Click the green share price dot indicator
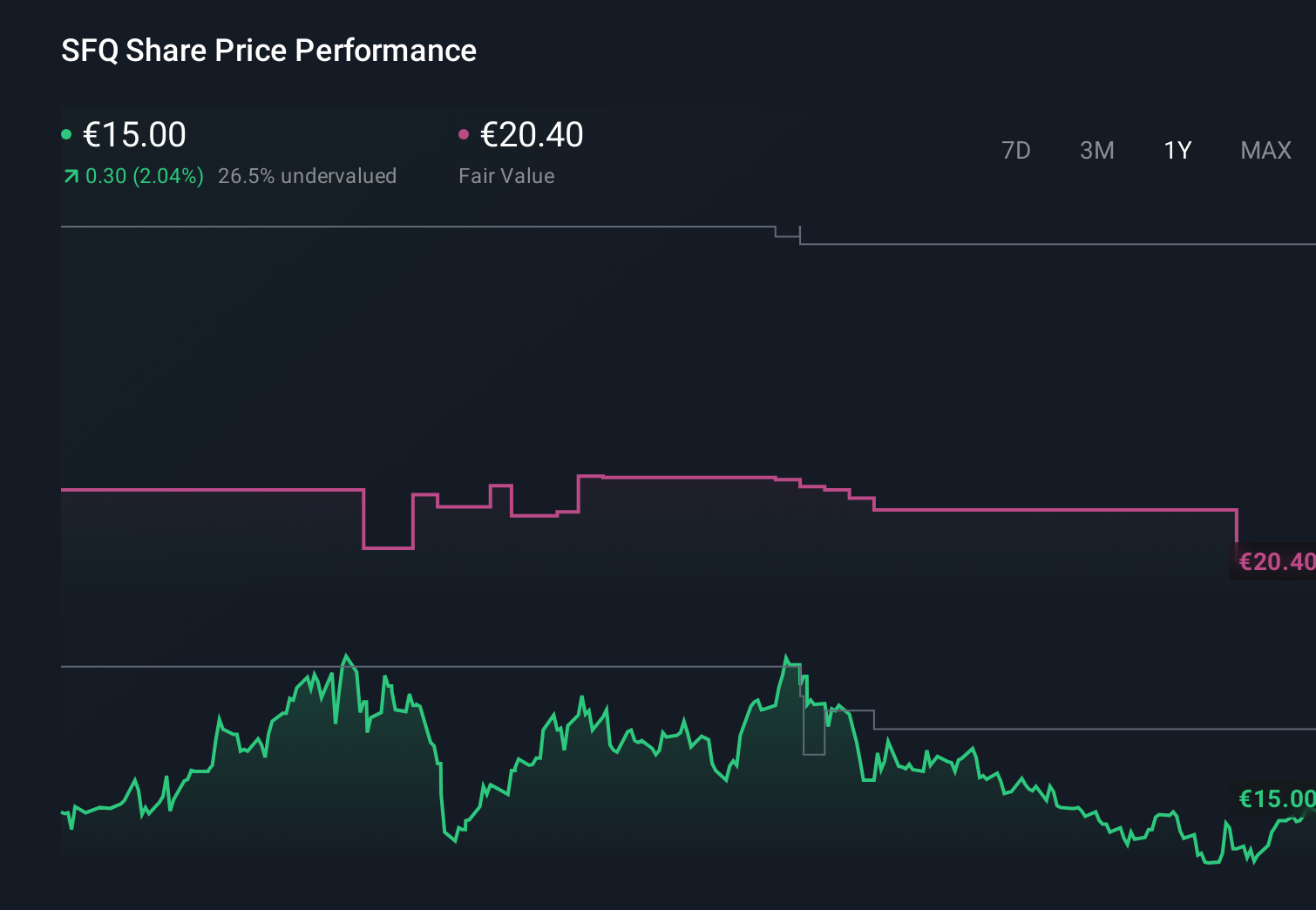Screen dimensions: 1316x910 point(66,134)
